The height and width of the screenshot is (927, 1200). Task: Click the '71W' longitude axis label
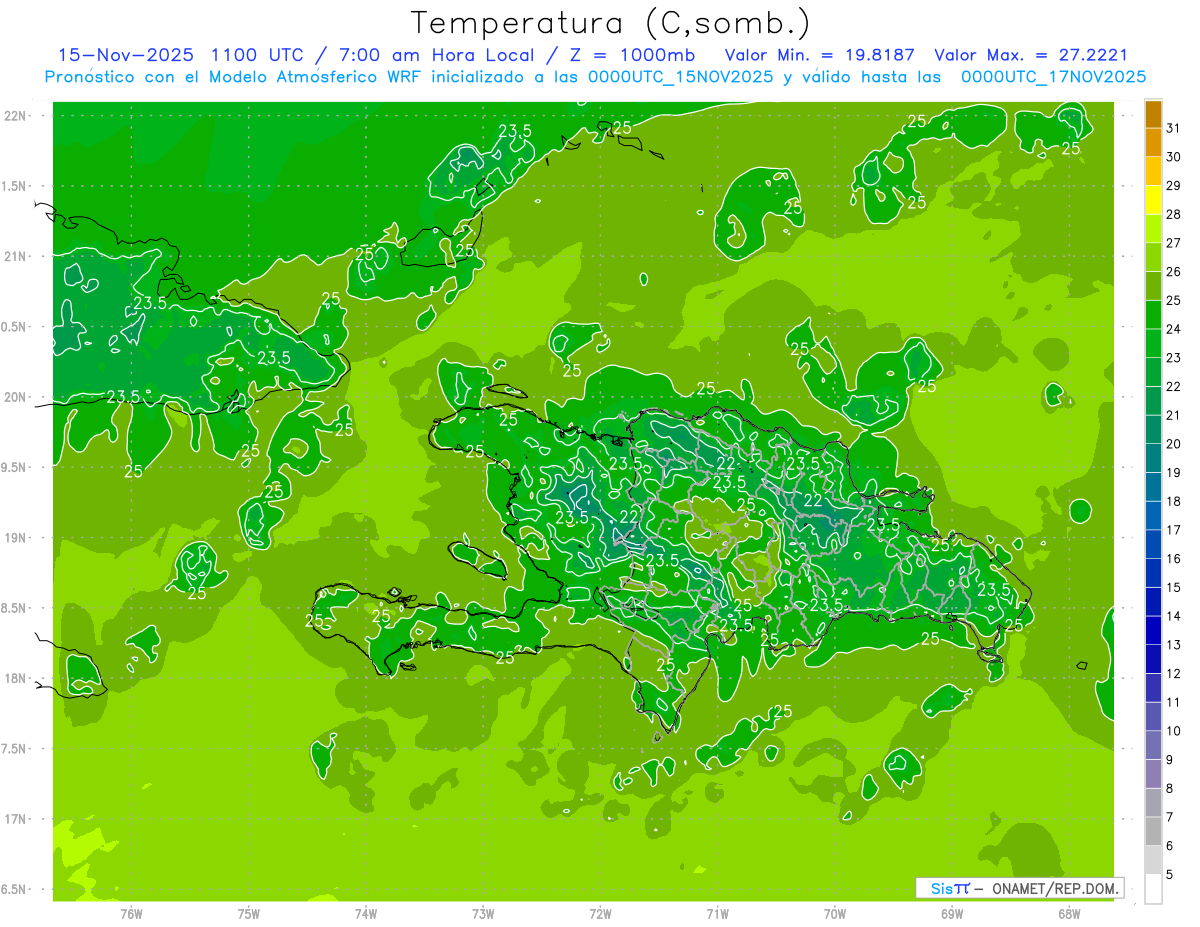717,914
